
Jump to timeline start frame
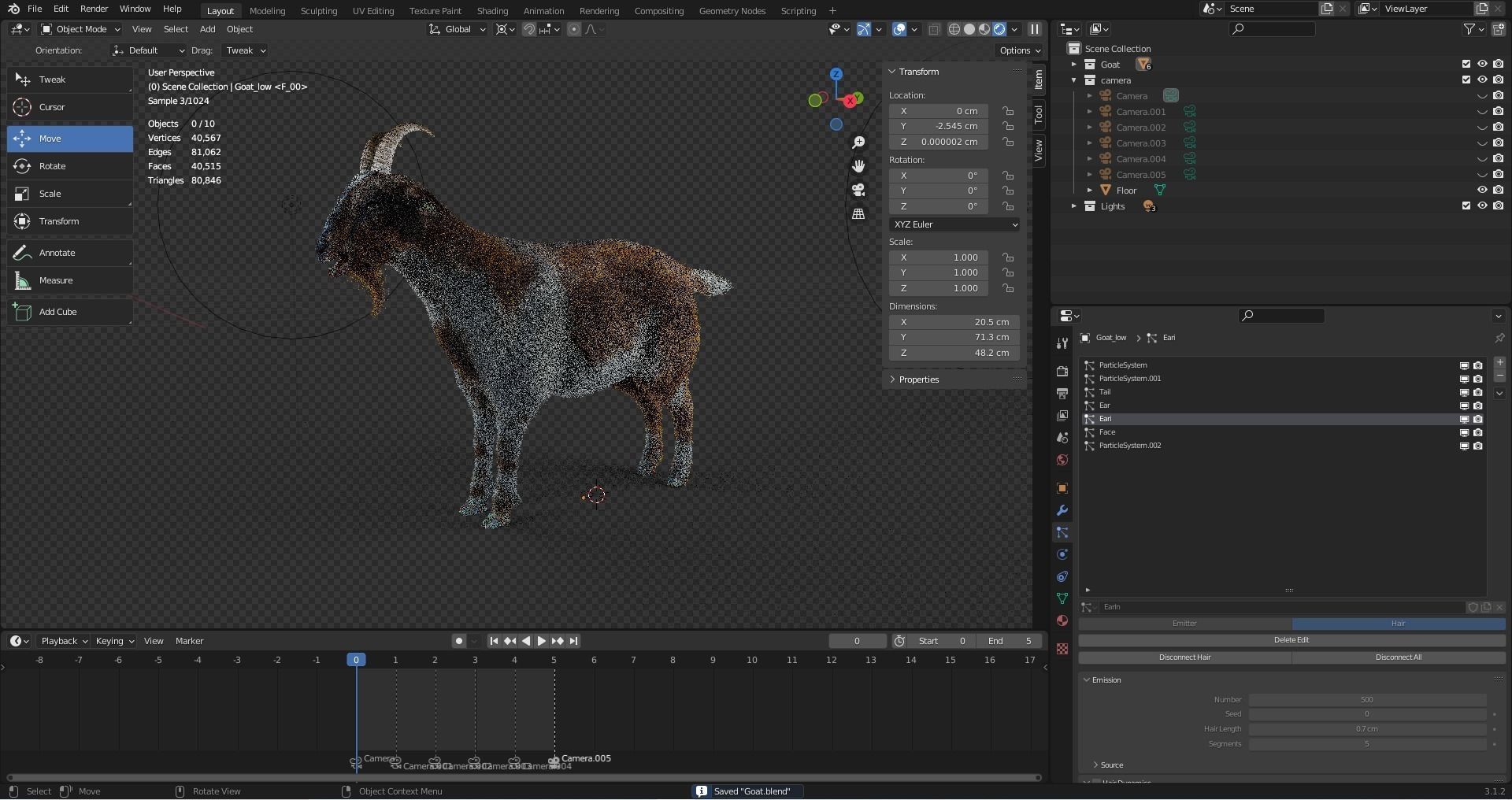(494, 641)
